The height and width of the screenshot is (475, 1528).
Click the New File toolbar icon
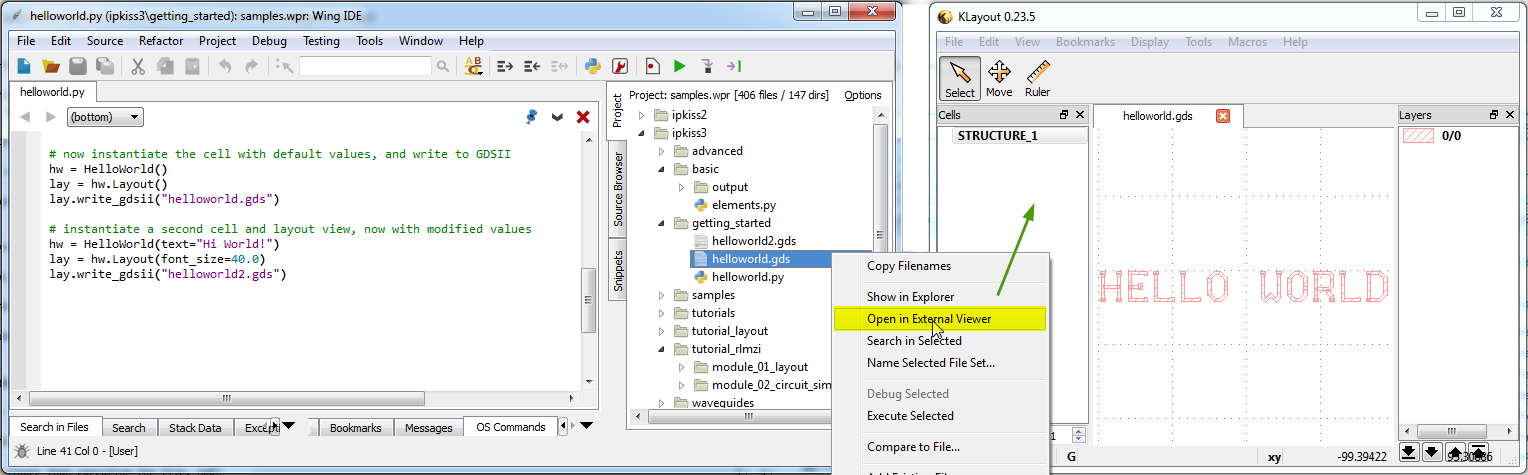24,66
